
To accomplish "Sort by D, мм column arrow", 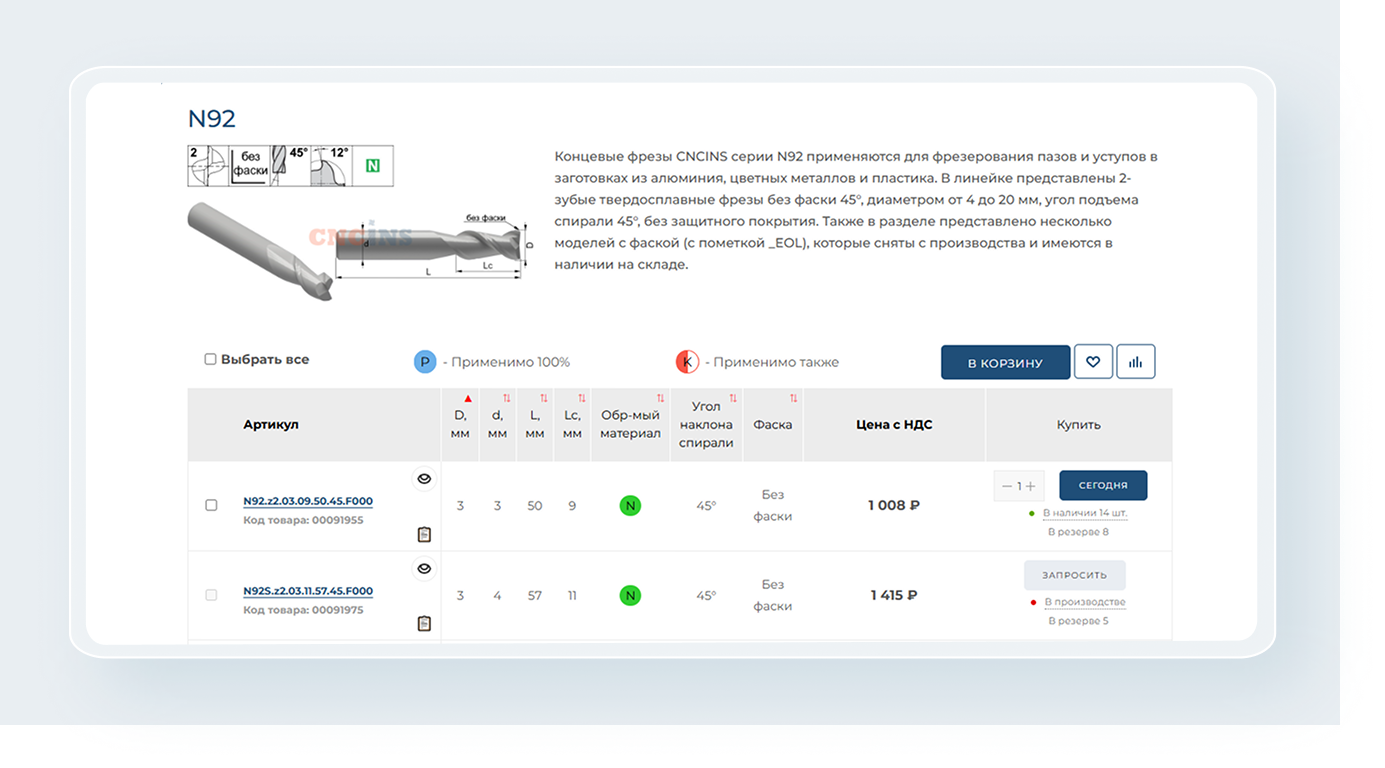I will (468, 398).
